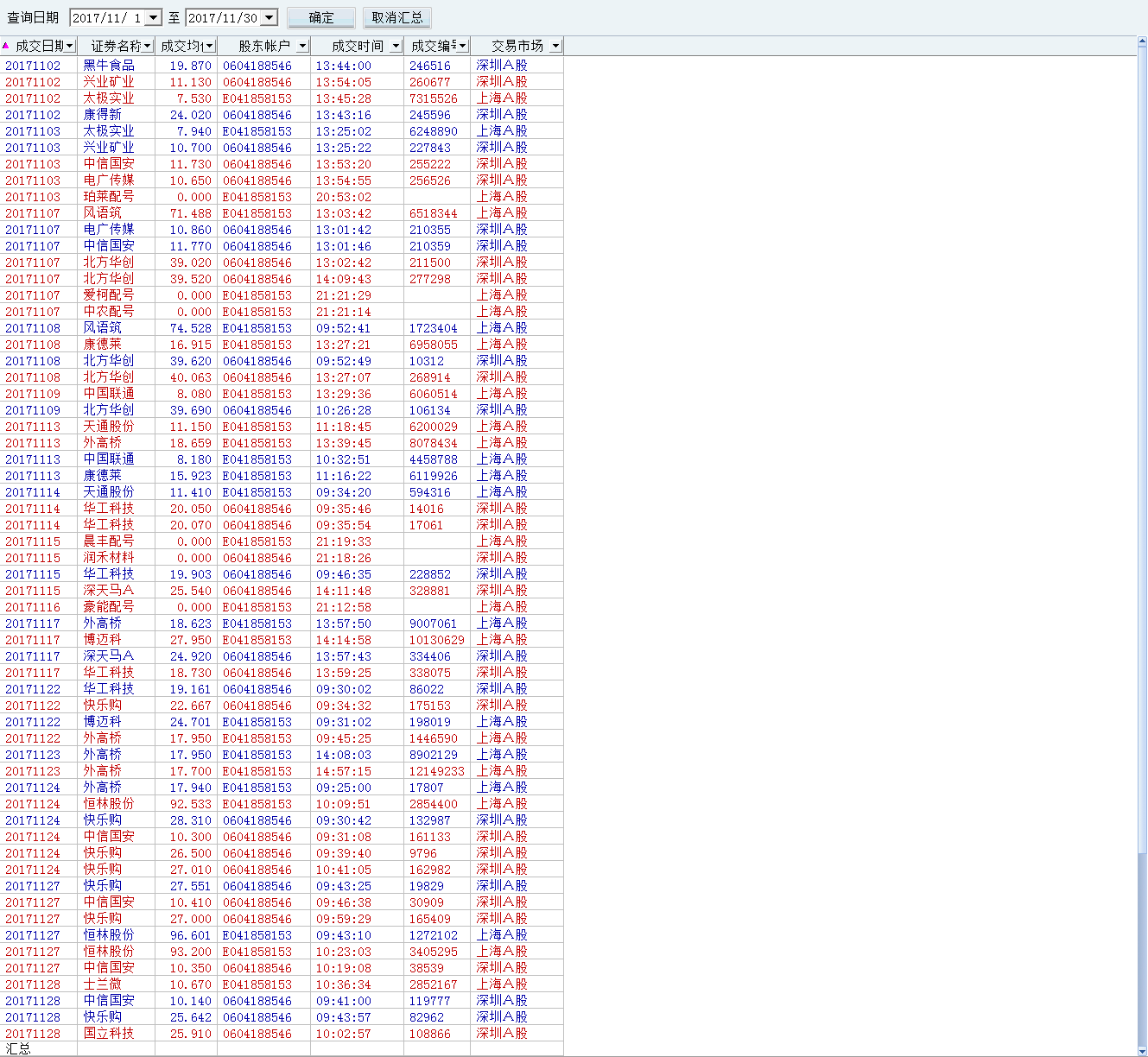Viewport: 1148px width, 1057px height.
Task: Click trade time 13:44:00
Action: (x=343, y=66)
